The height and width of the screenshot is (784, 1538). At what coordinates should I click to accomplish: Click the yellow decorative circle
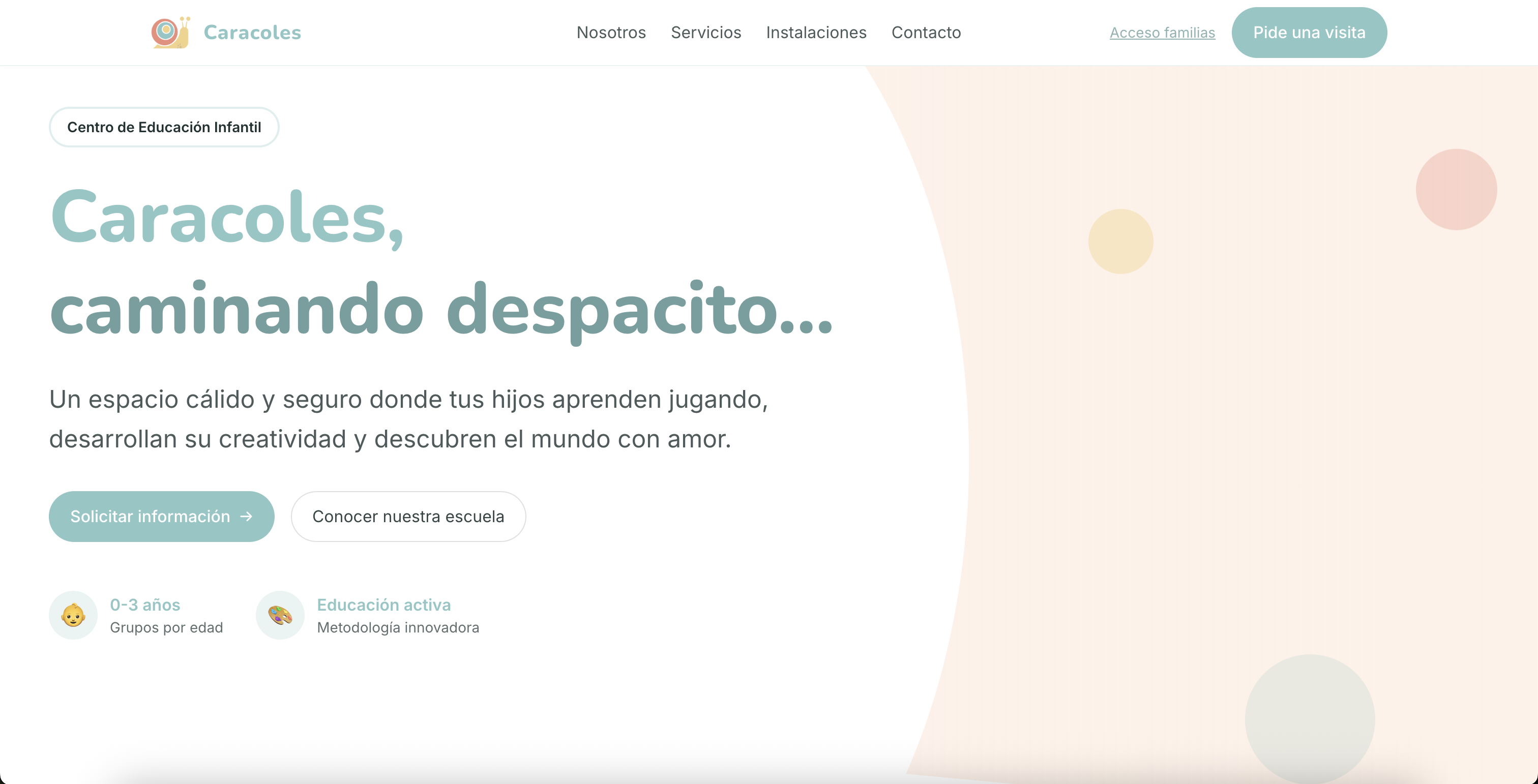pyautogui.click(x=1120, y=242)
